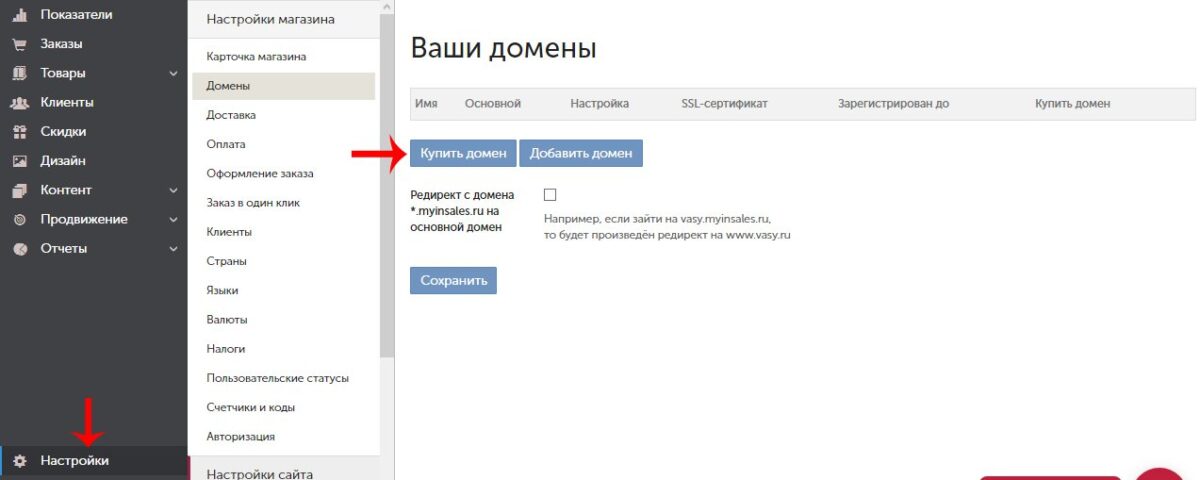Open Пользовательские статусы settings
The height and width of the screenshot is (480, 1200).
click(x=277, y=378)
